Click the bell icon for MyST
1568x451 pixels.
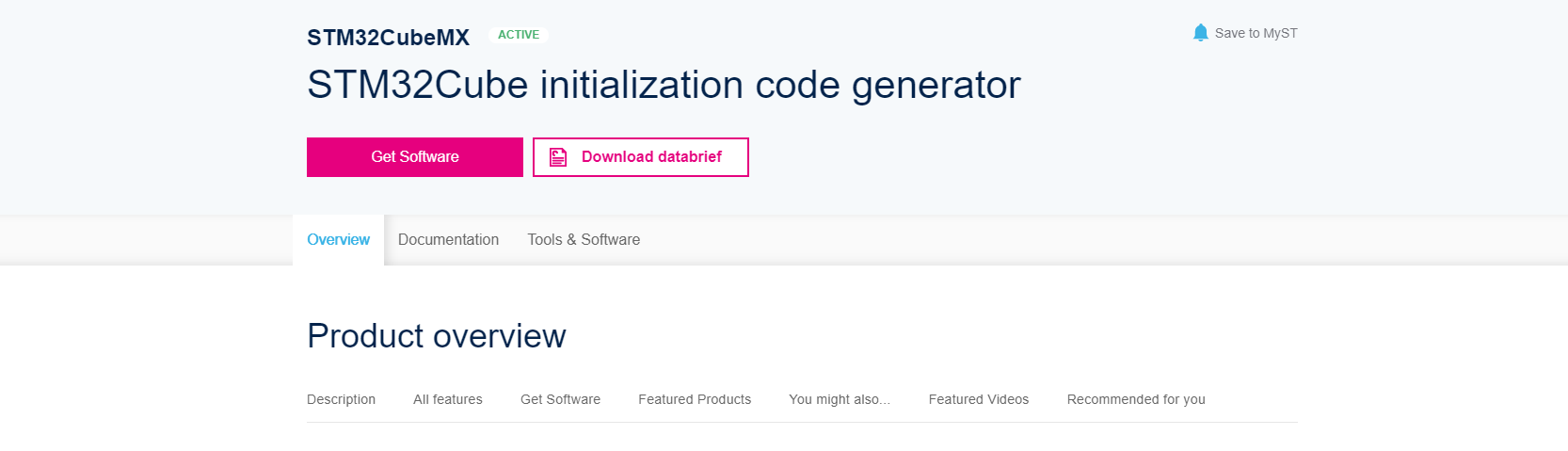(x=1200, y=33)
